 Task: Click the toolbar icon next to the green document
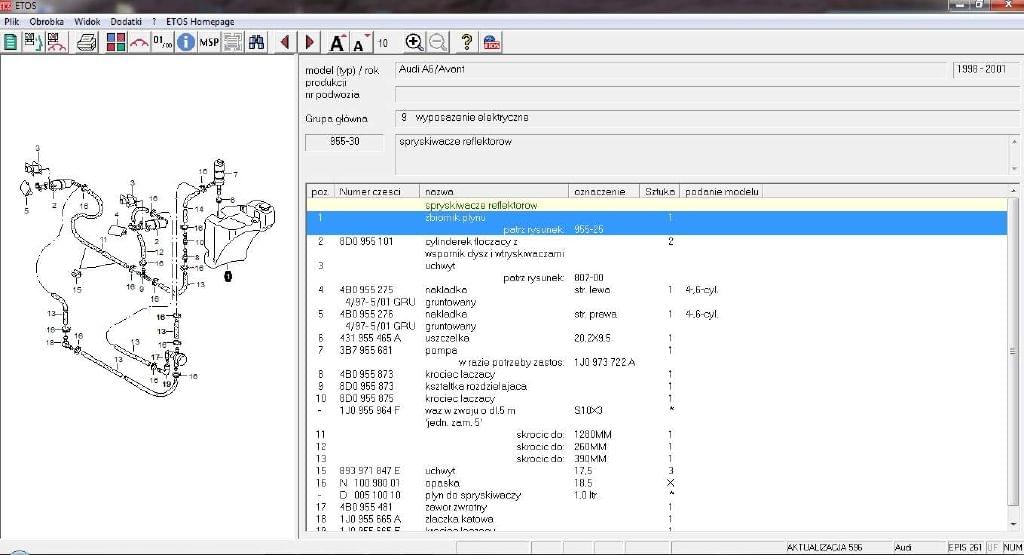(33, 42)
